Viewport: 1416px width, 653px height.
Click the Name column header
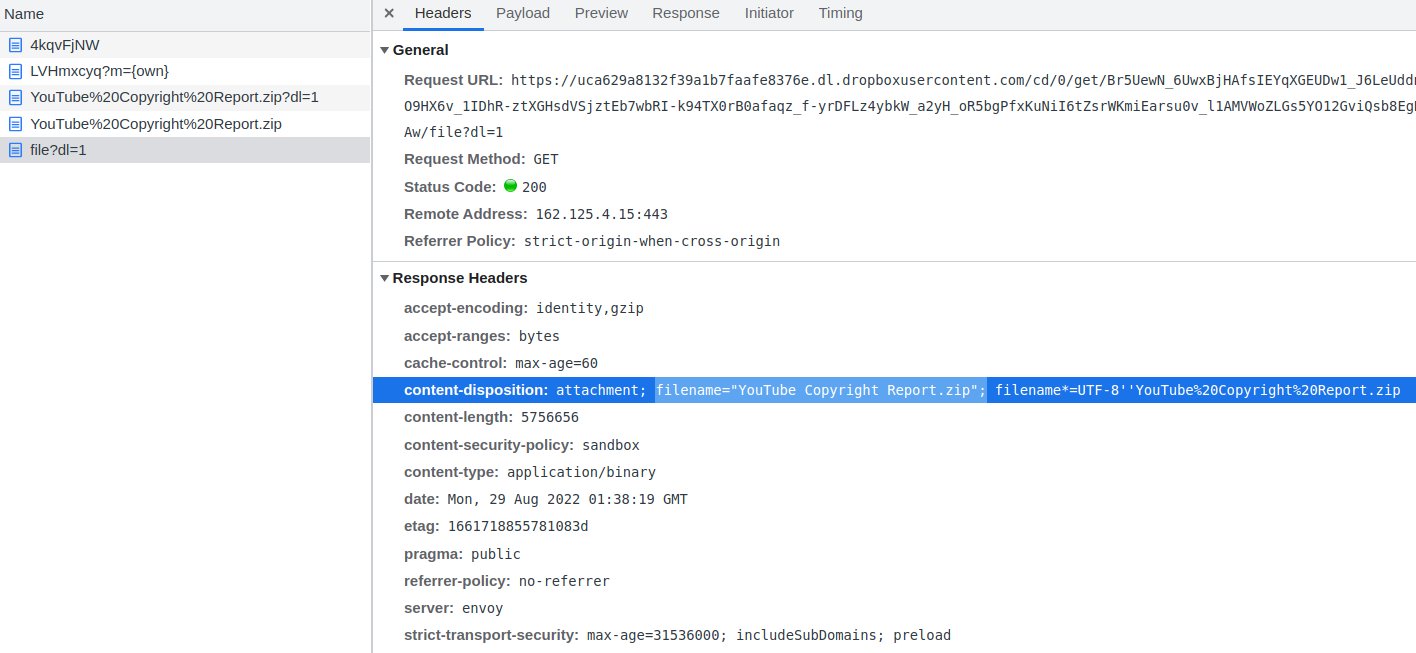(x=24, y=14)
